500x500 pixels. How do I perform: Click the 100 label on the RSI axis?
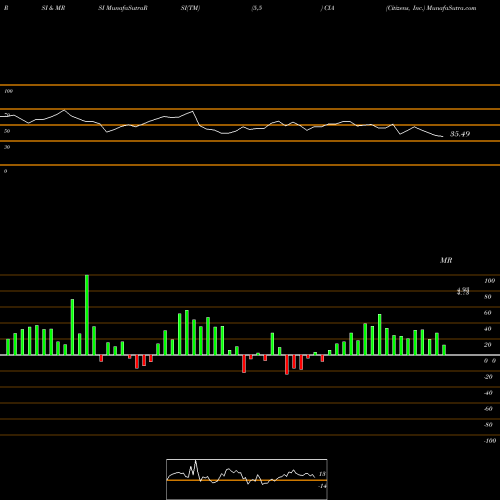tap(8, 91)
